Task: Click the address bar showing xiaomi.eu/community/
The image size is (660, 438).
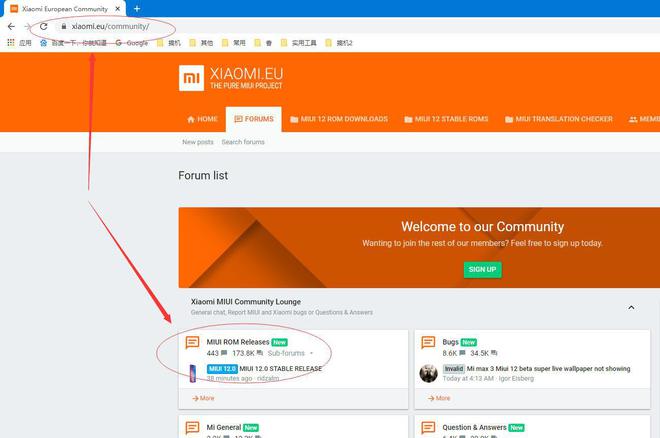Action: click(x=110, y=26)
